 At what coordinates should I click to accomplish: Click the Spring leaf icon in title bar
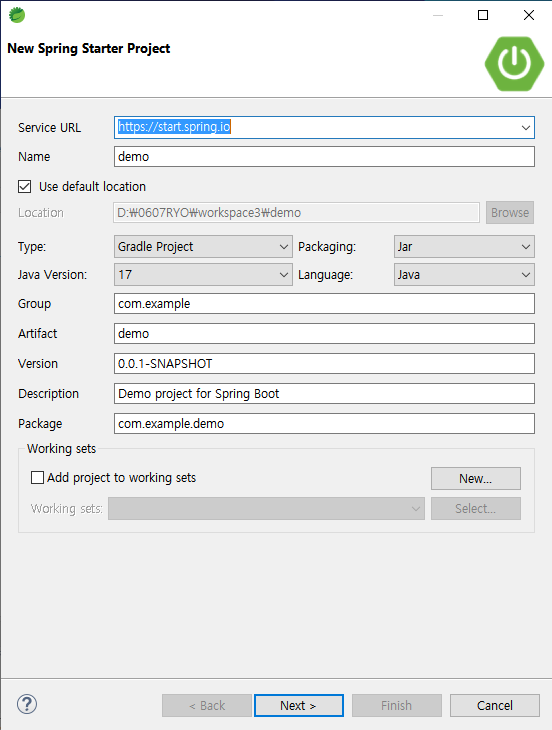pos(17,15)
